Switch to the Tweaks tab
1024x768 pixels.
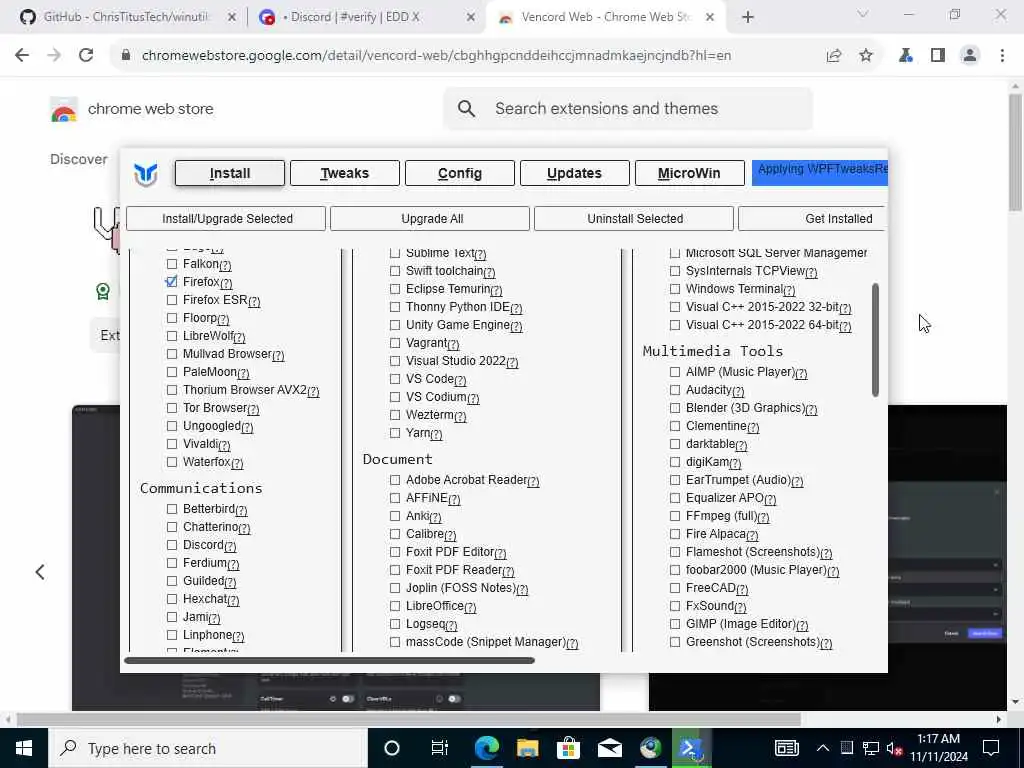pos(345,173)
